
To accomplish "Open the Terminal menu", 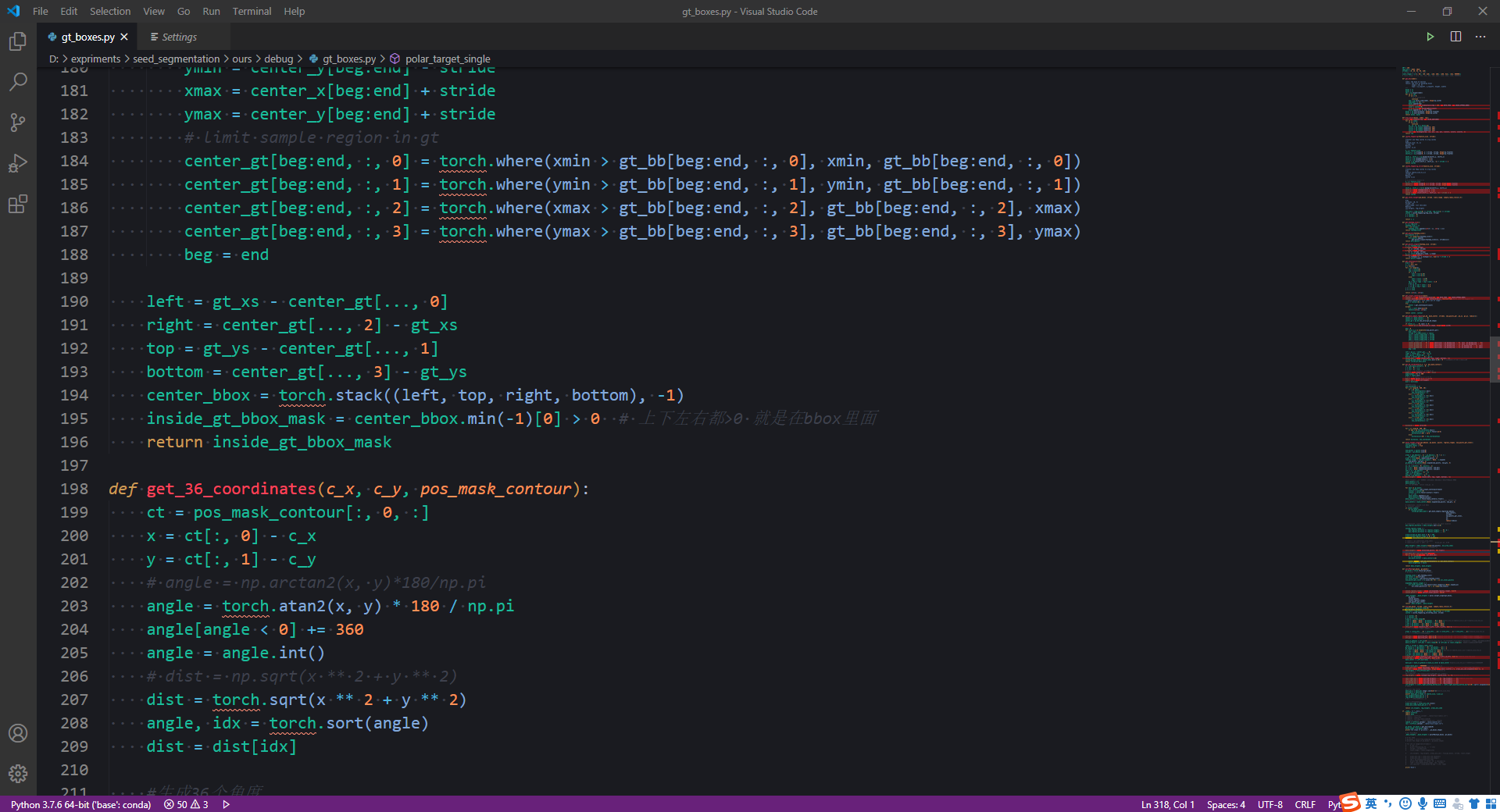I will pos(251,11).
